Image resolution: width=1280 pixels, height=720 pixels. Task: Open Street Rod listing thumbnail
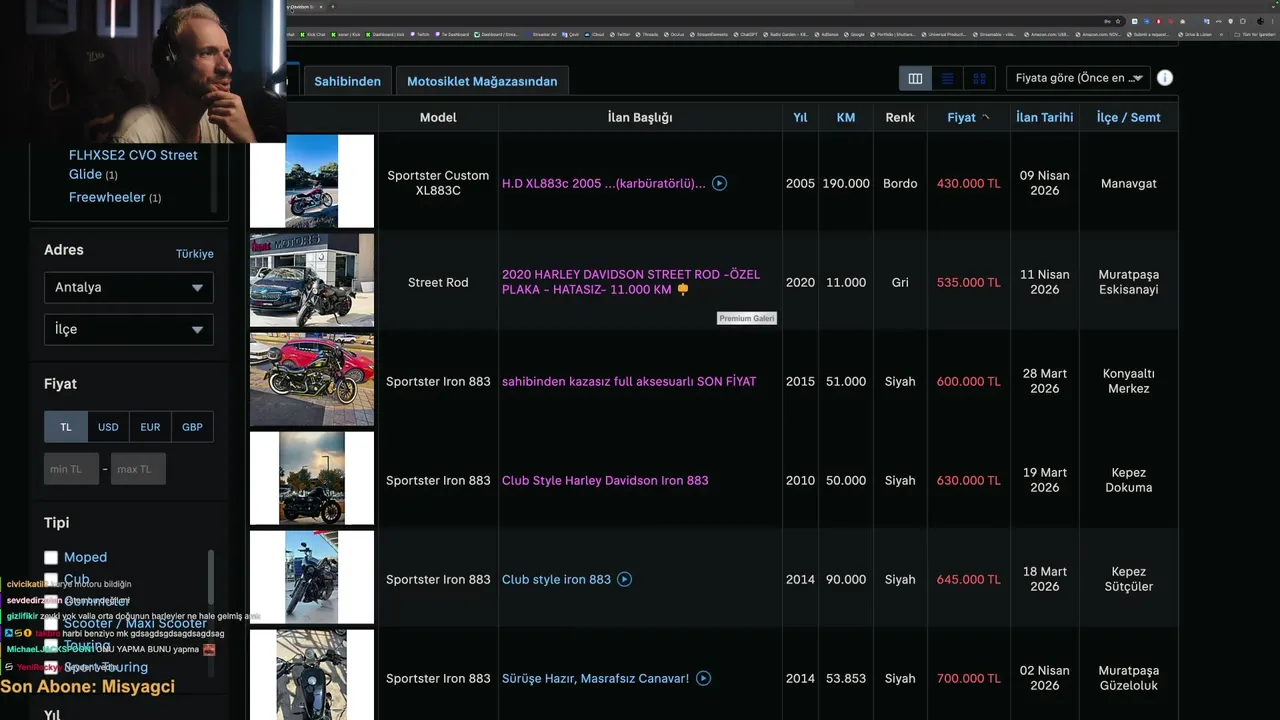[x=312, y=280]
